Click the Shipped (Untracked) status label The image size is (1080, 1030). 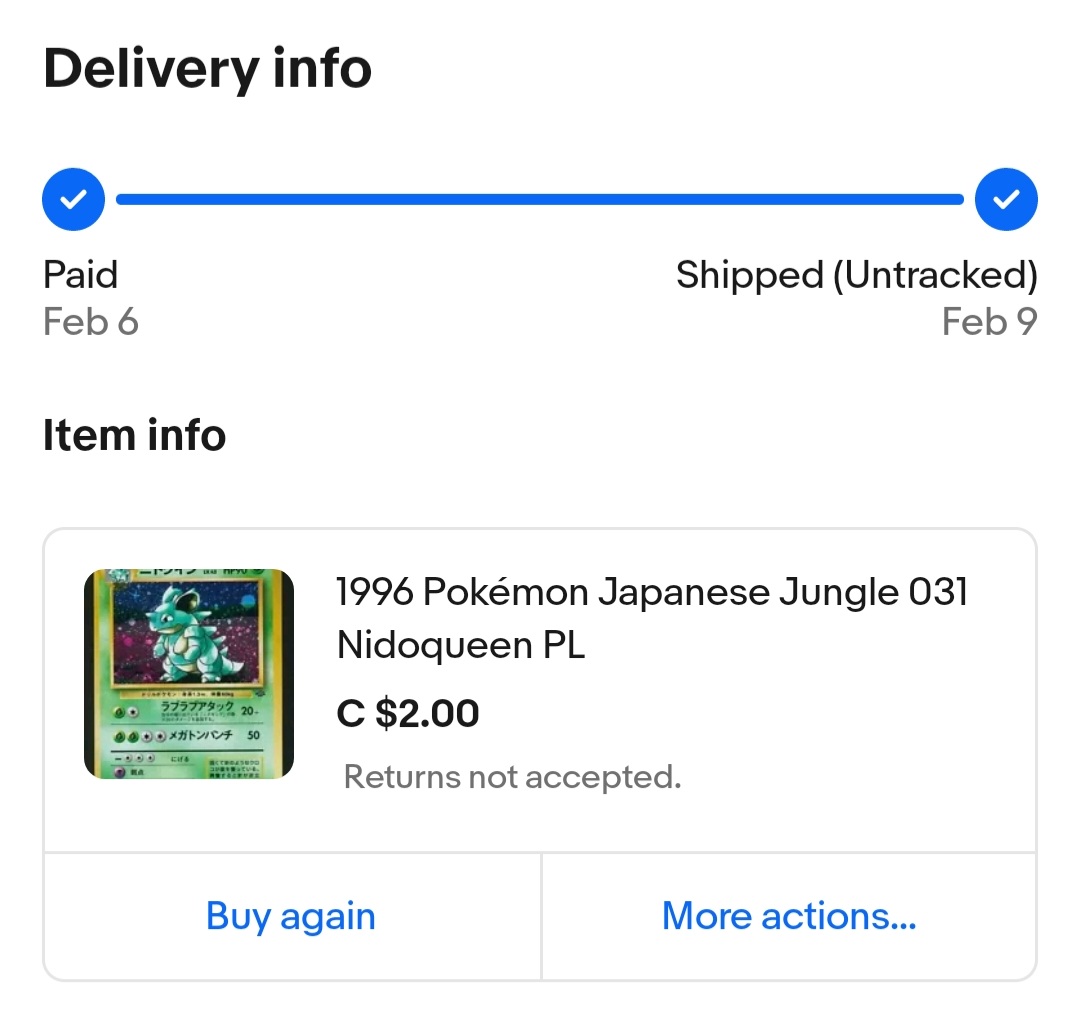point(856,275)
